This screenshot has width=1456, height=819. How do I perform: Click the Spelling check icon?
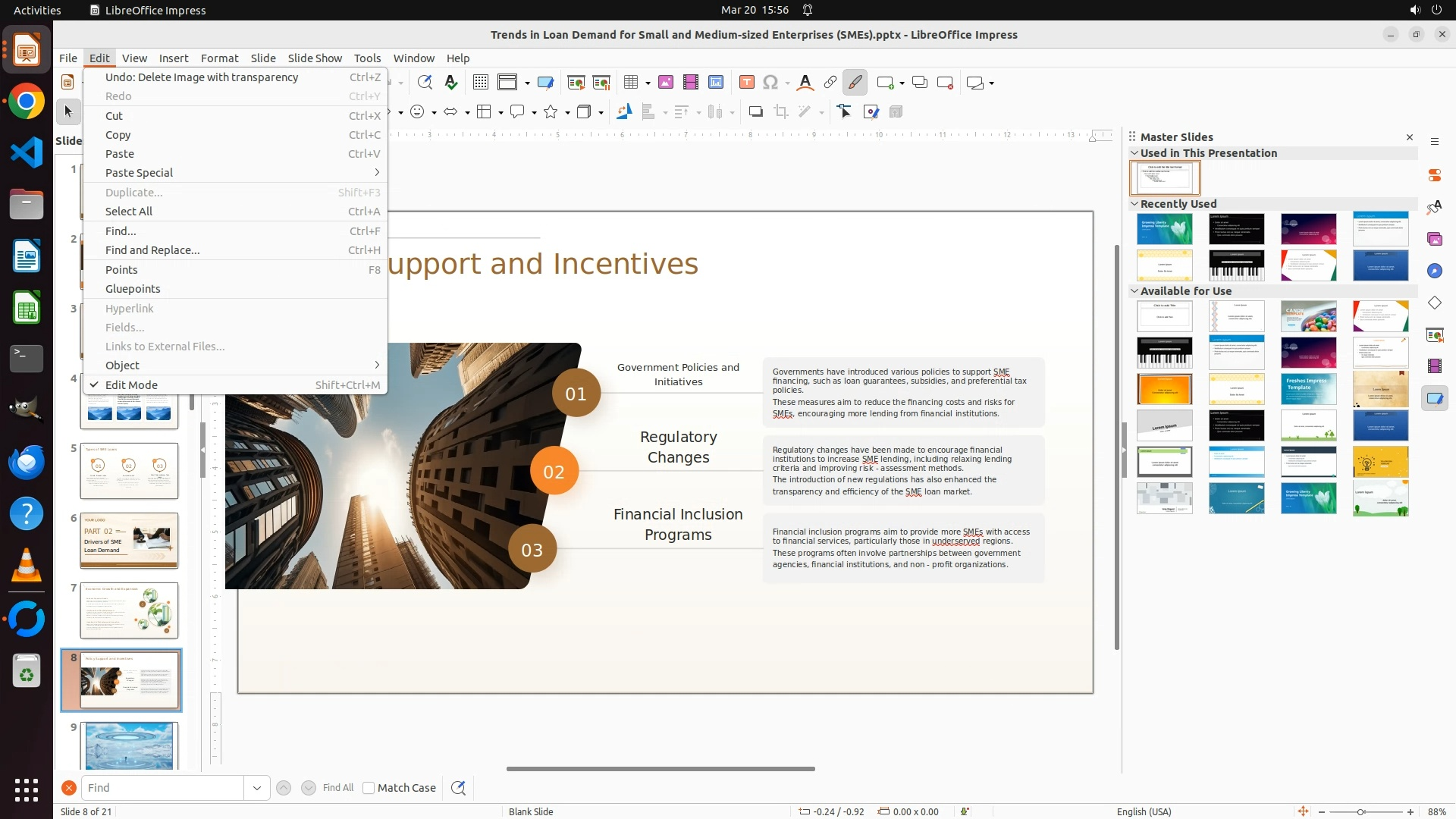451,83
